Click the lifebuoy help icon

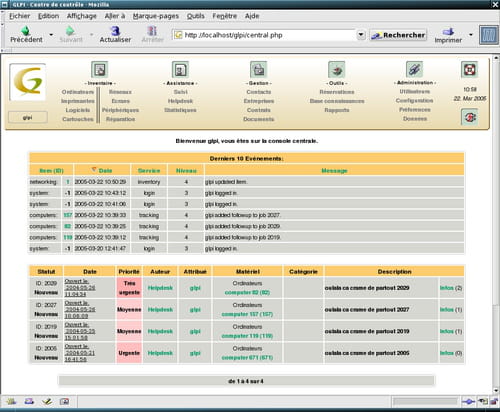click(469, 69)
